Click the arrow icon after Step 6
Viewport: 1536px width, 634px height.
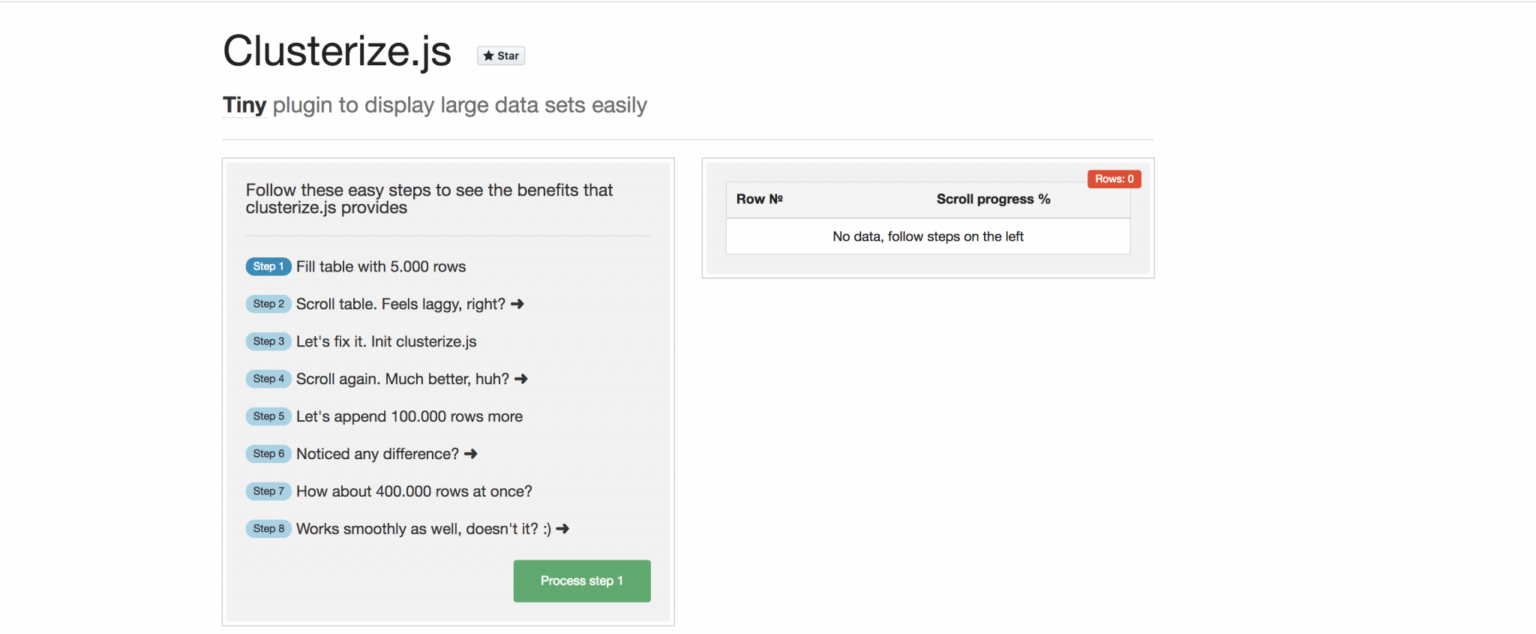click(470, 453)
